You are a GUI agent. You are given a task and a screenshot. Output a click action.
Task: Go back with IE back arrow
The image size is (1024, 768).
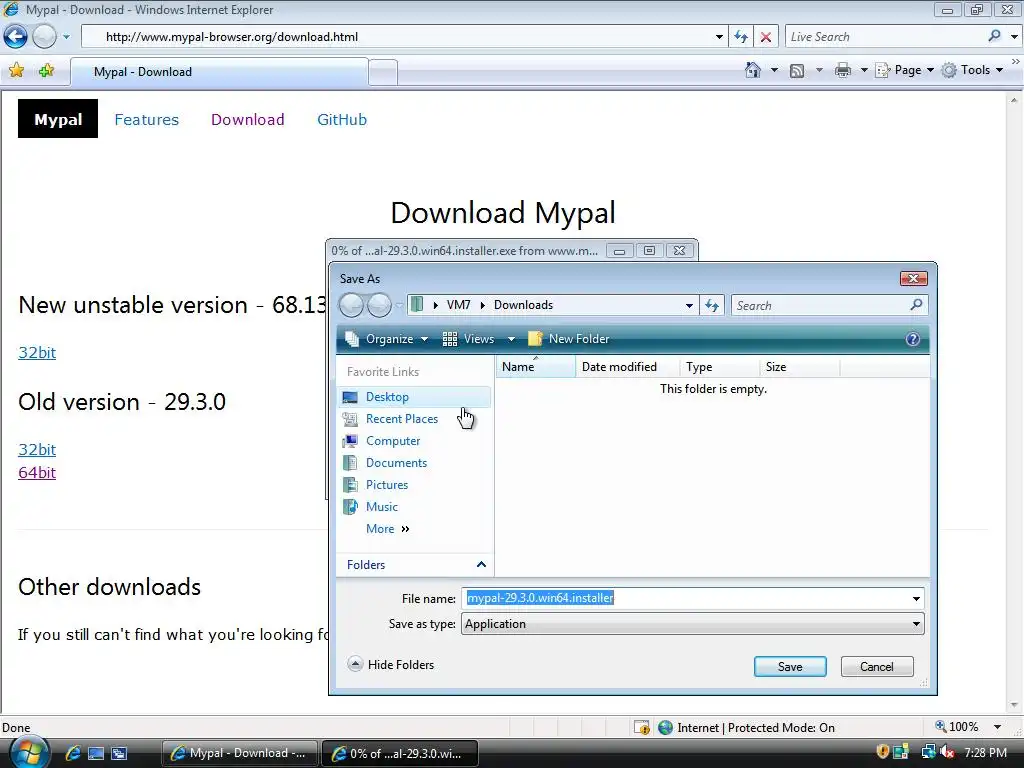pyautogui.click(x=16, y=37)
